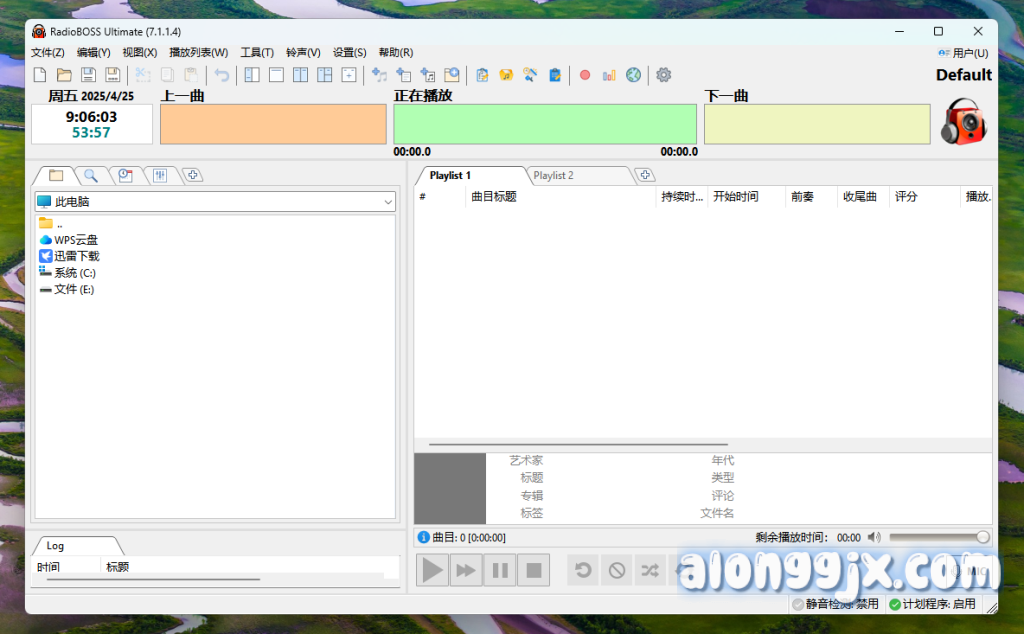Open the 用户(U) user dropdown
This screenshot has height=634, width=1024.
click(963, 53)
